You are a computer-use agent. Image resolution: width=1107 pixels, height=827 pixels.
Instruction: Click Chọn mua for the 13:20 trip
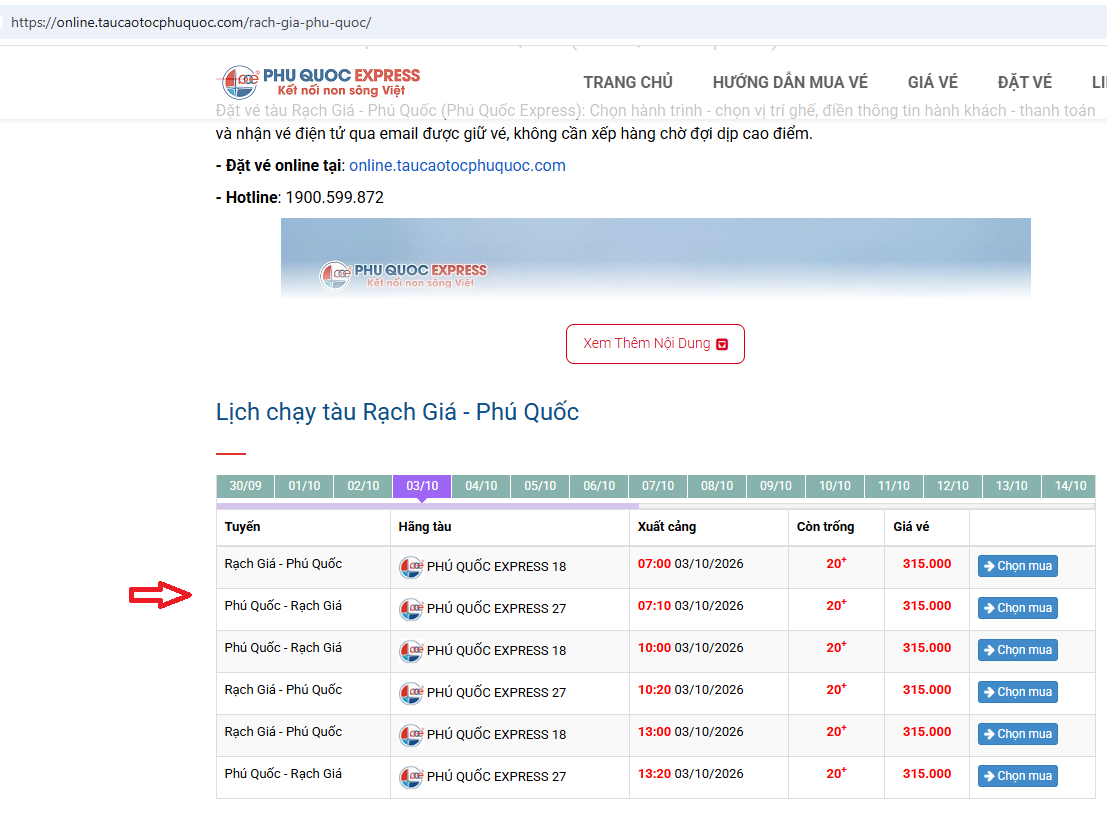[1017, 775]
